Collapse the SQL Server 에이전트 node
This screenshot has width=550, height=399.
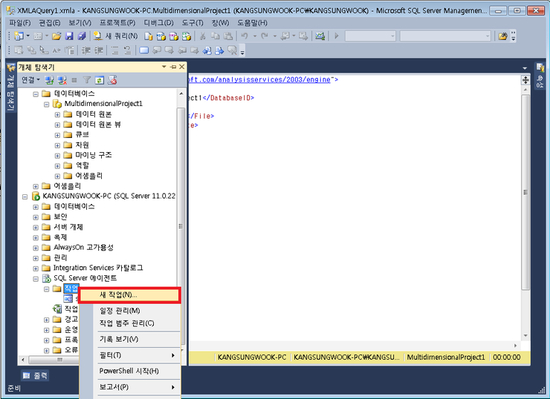[x=36, y=279]
